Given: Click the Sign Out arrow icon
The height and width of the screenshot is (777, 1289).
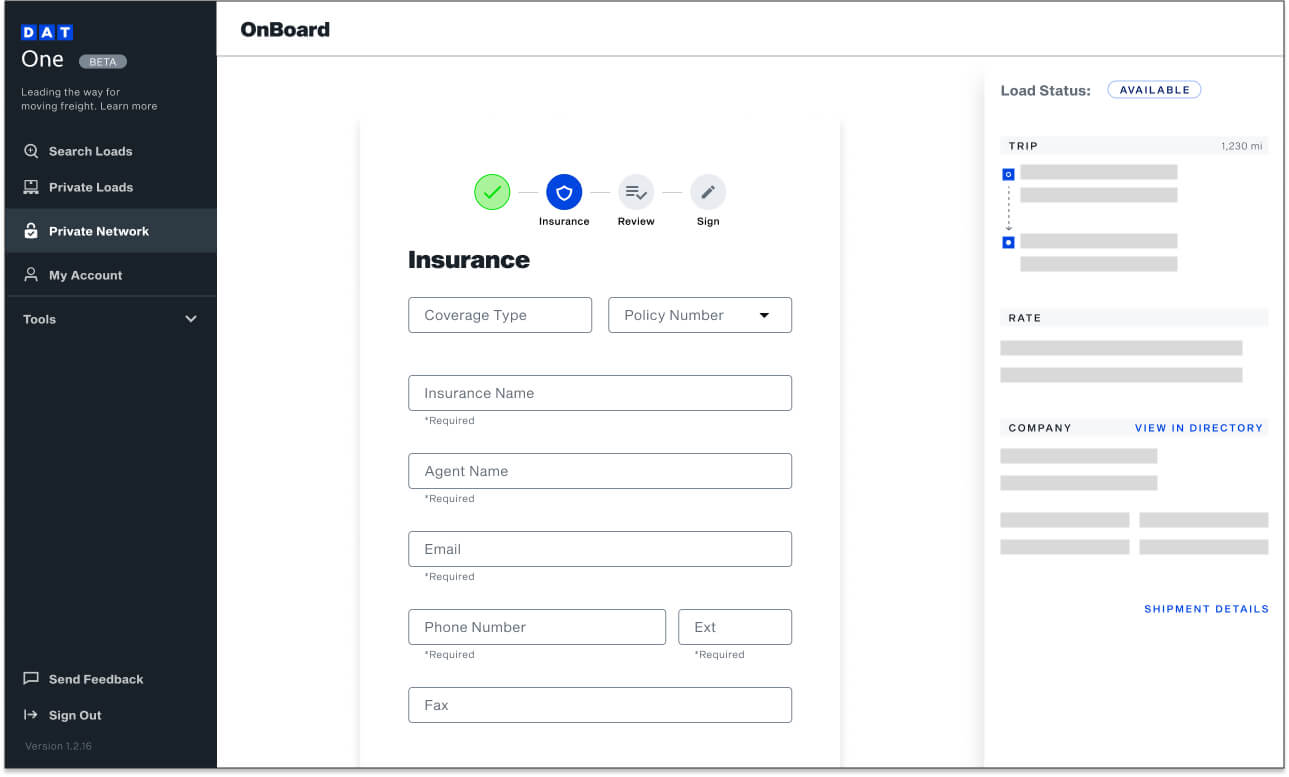Looking at the screenshot, I should click(x=31, y=715).
